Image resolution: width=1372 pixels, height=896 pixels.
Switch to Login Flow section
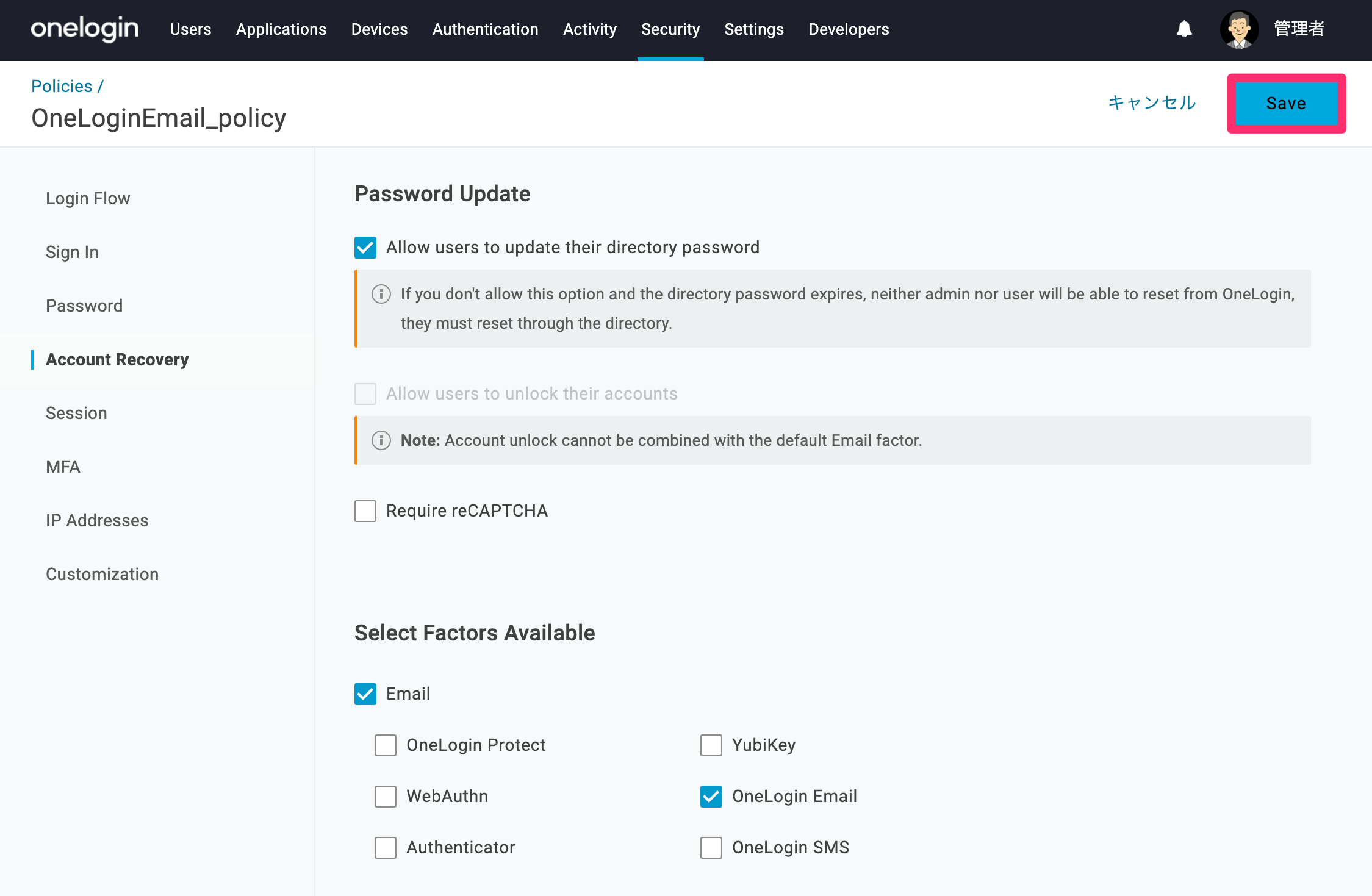tap(88, 198)
